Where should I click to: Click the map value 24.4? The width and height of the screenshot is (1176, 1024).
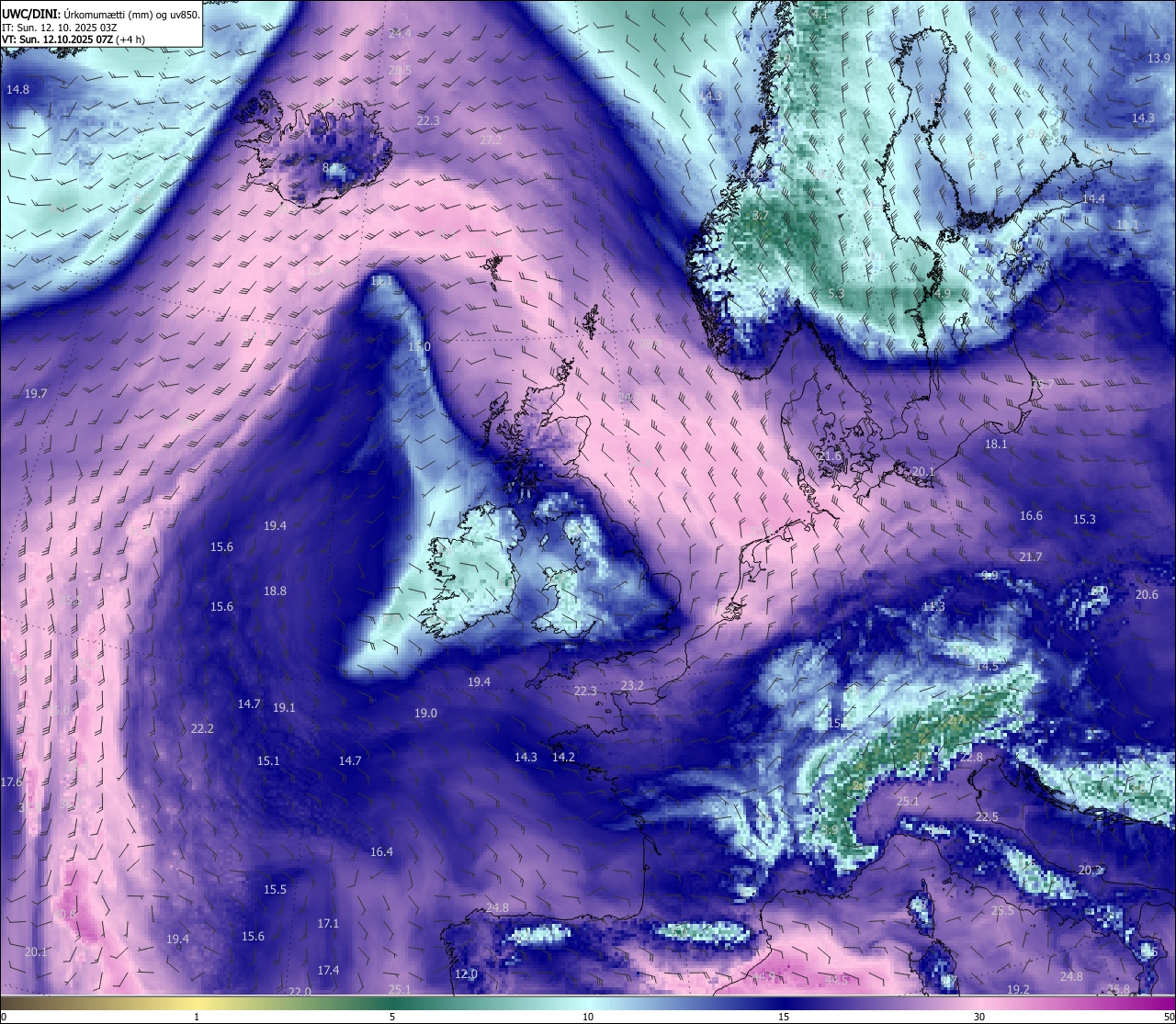click(x=400, y=34)
